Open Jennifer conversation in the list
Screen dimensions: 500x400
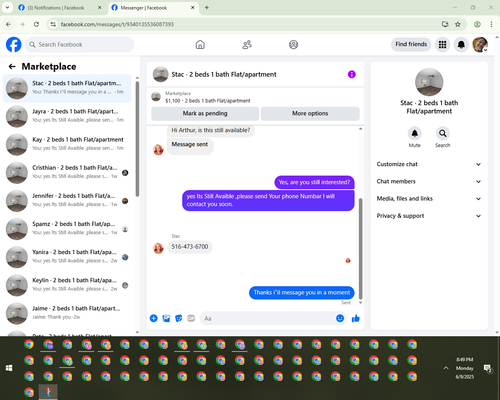(x=67, y=201)
